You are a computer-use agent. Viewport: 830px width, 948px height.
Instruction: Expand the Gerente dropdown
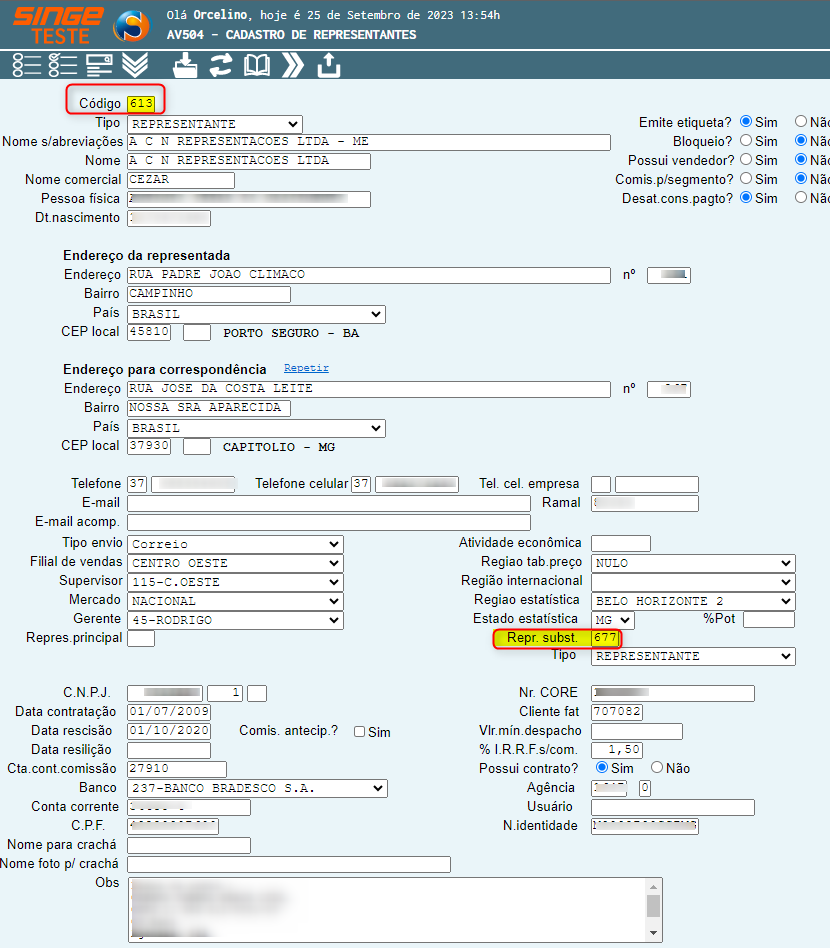coord(235,620)
